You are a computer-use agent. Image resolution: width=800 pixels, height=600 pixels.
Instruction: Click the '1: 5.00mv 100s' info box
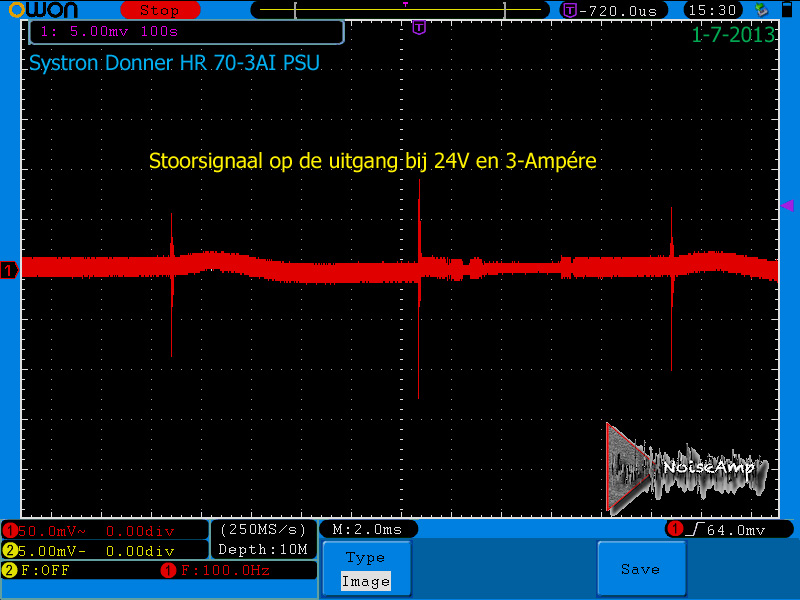(x=187, y=32)
